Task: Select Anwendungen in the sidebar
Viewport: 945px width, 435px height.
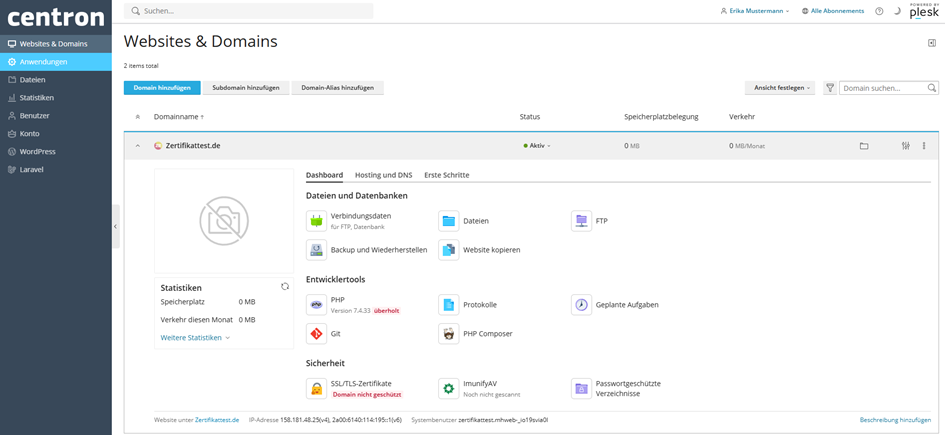Action: (44, 62)
